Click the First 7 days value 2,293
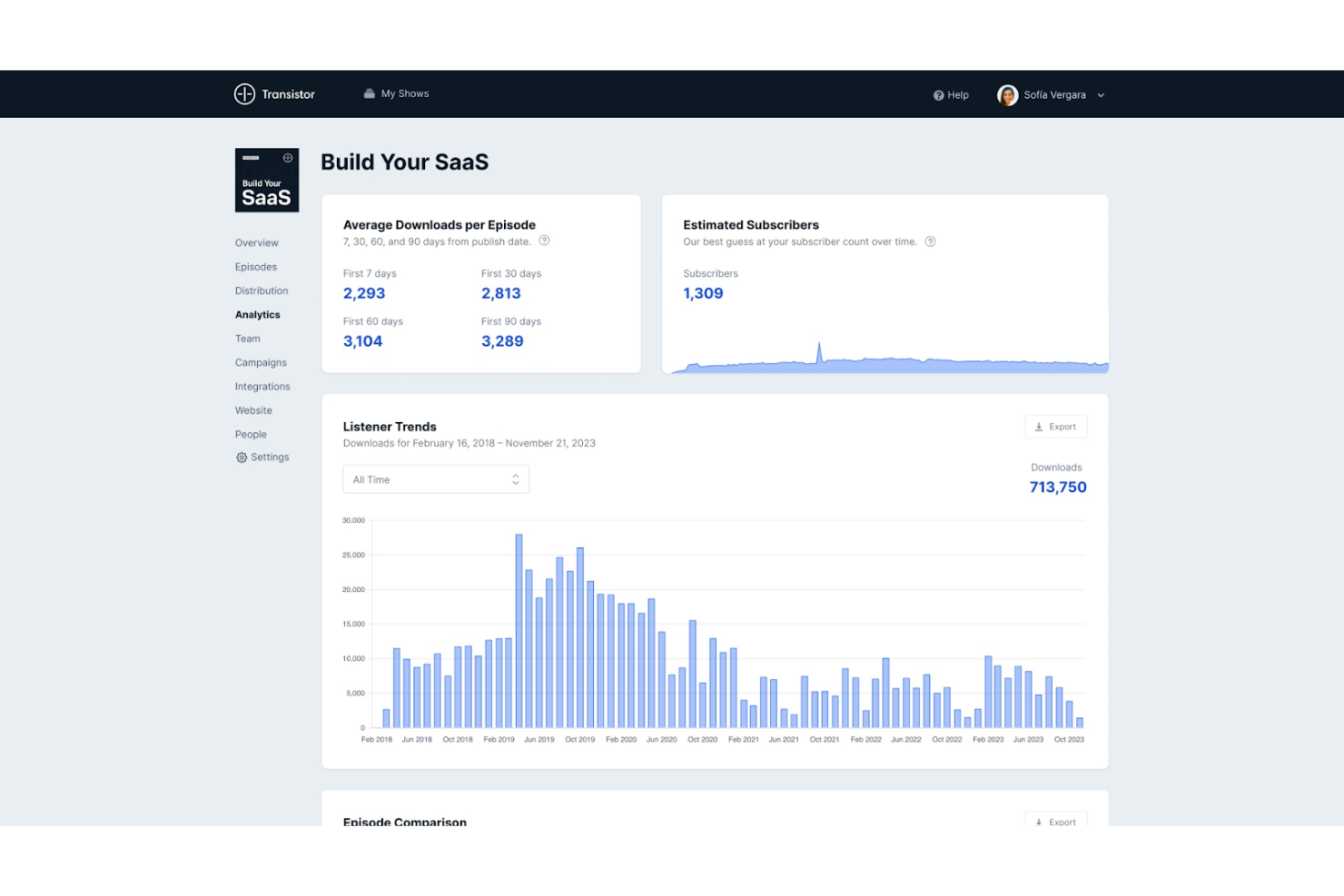This screenshot has height=896, width=1344. (x=364, y=293)
